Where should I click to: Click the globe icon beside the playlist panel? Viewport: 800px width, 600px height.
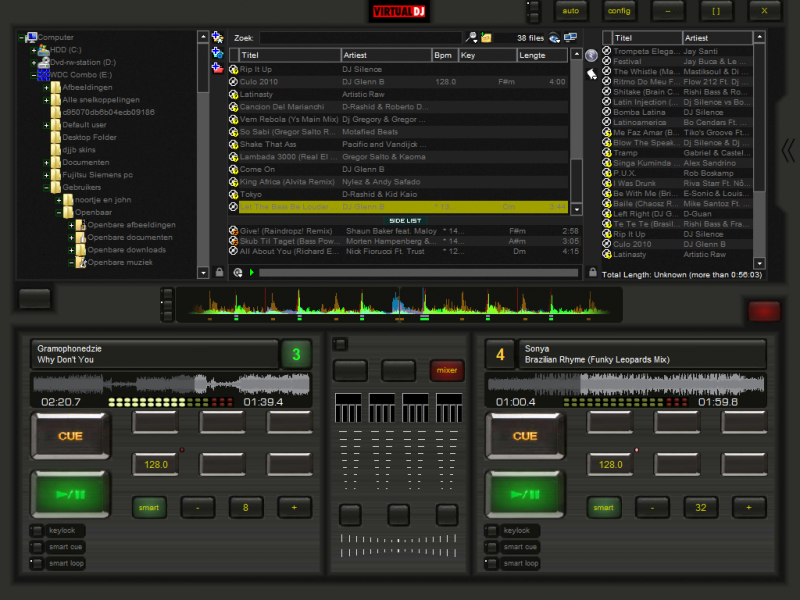tap(591, 56)
